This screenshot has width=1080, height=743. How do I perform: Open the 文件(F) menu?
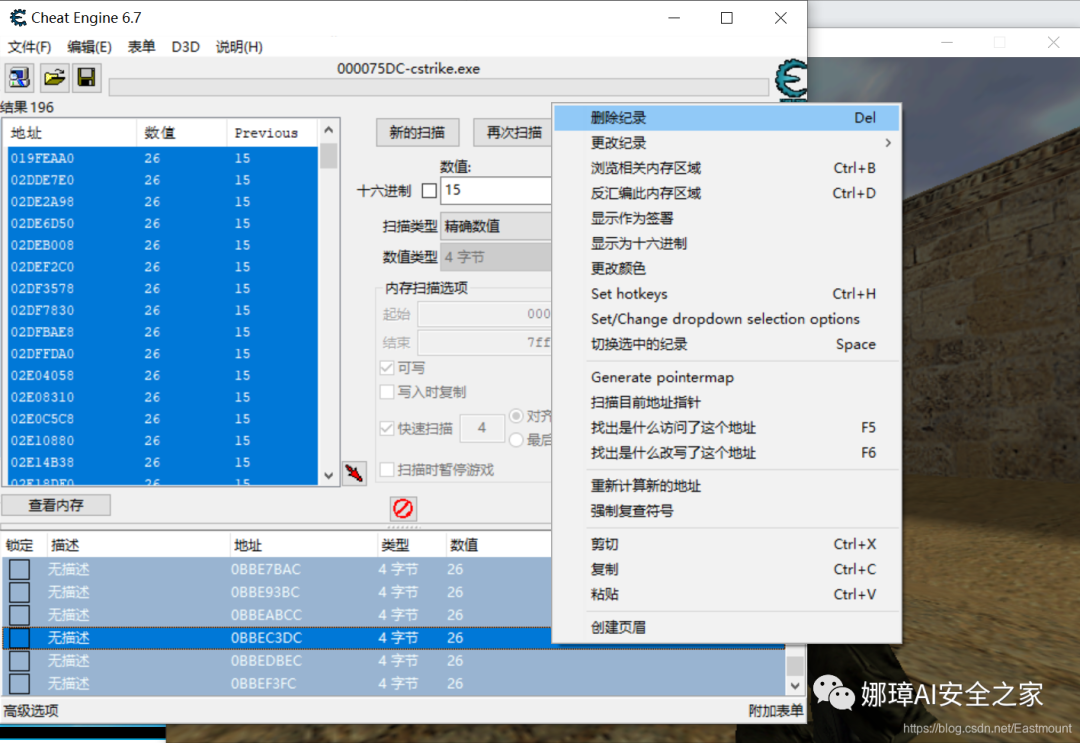click(x=30, y=47)
